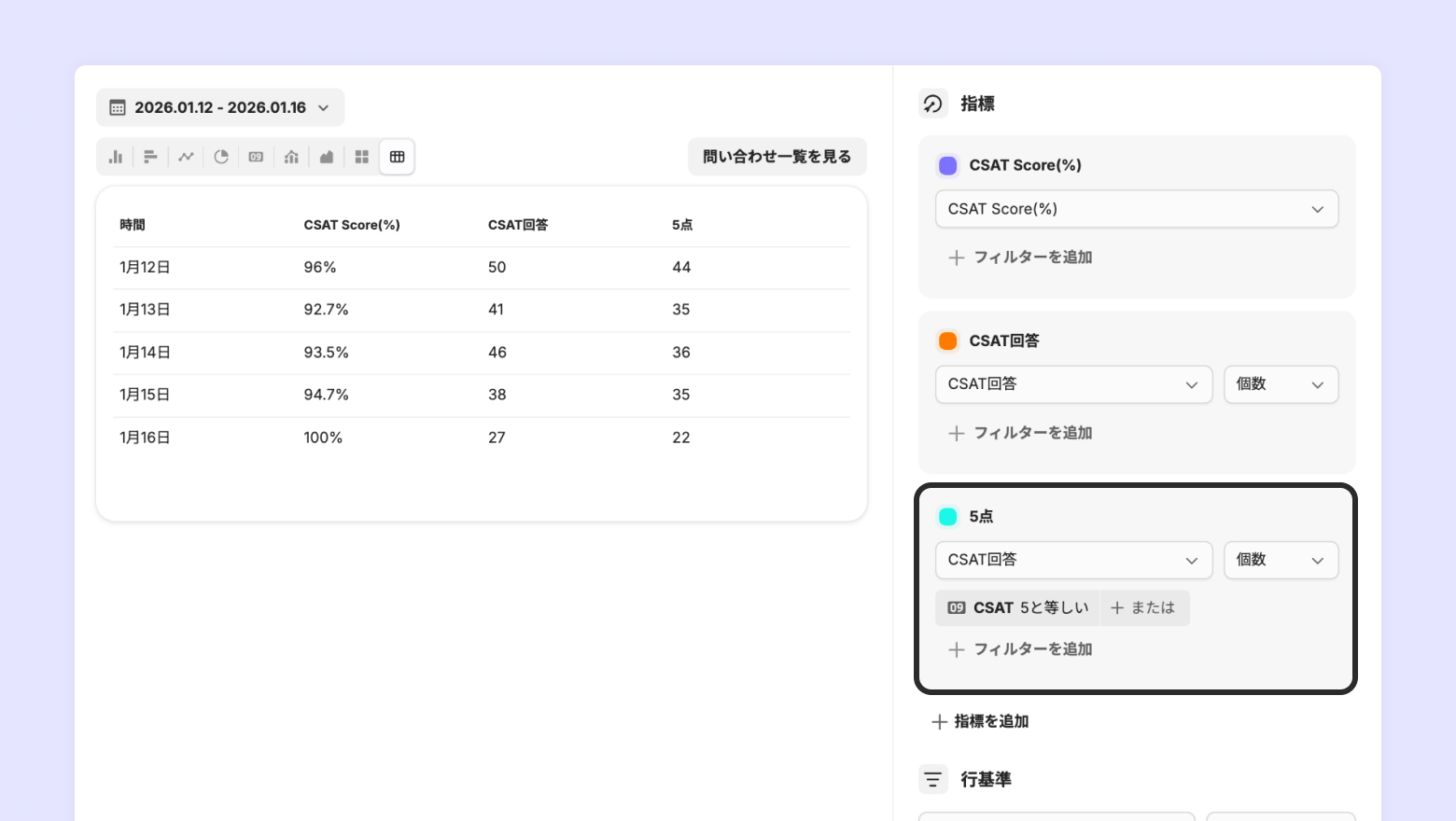This screenshot has width=1456, height=821.
Task: Click the 41 responses cell for 1月13日
Action: coord(496,310)
